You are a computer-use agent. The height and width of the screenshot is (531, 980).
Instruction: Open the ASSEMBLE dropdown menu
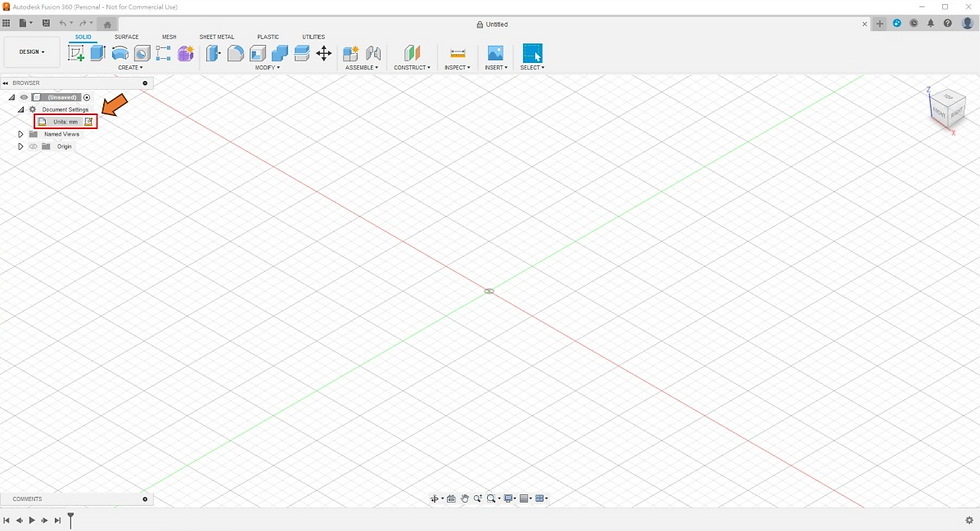(361, 67)
